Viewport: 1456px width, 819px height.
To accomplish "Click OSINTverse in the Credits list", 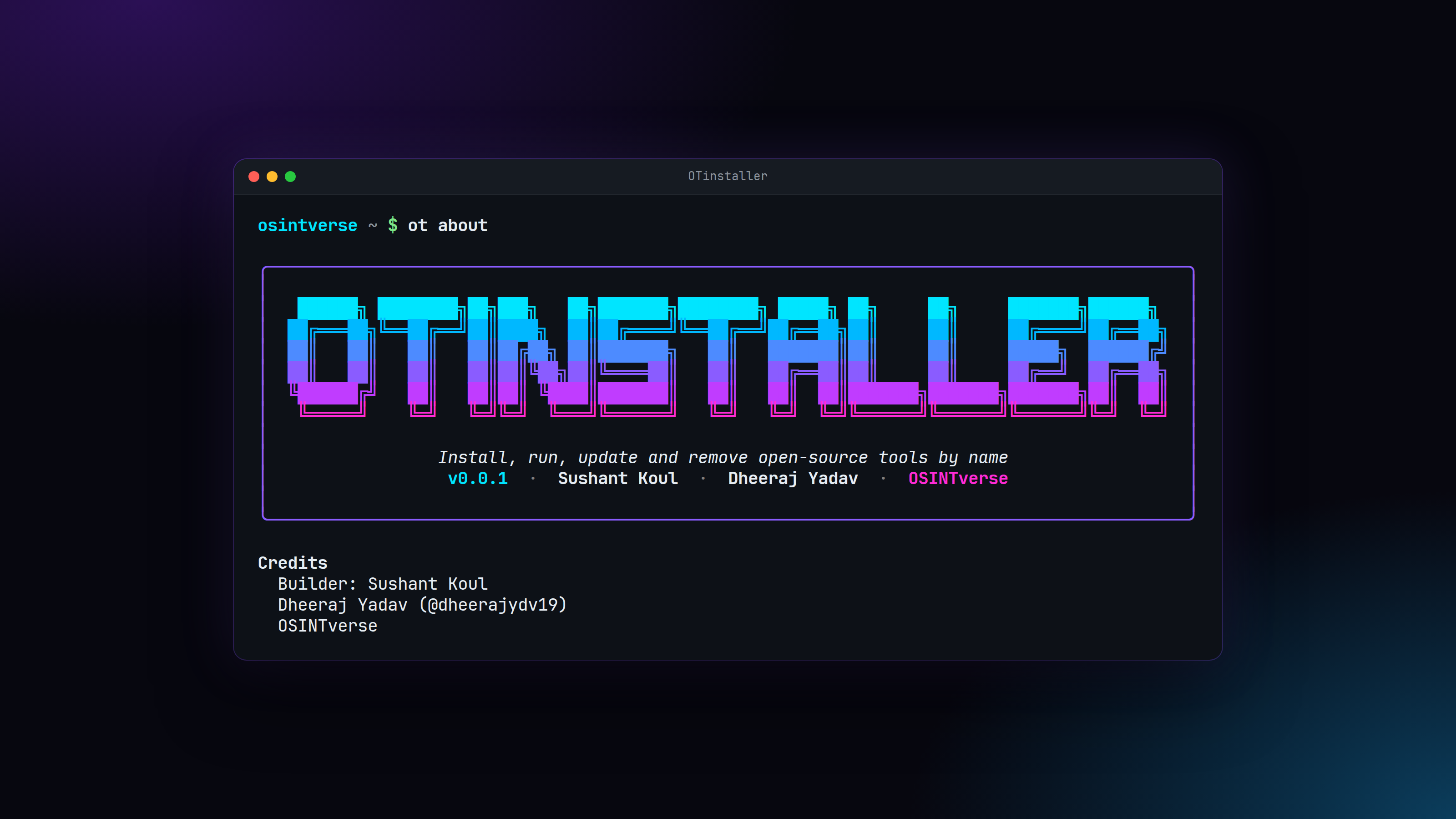I will click(x=327, y=626).
